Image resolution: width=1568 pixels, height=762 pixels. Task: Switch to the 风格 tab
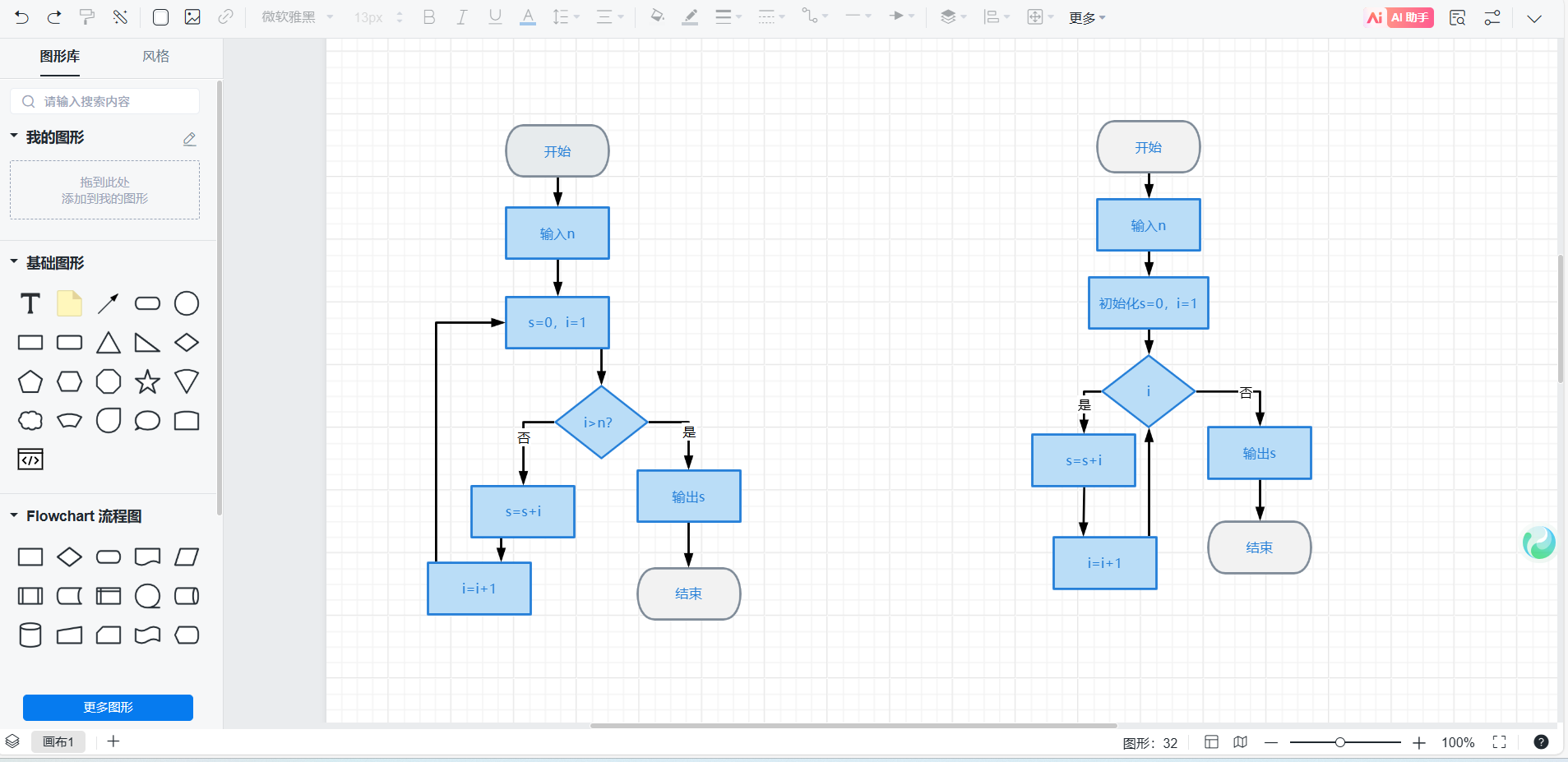(156, 56)
